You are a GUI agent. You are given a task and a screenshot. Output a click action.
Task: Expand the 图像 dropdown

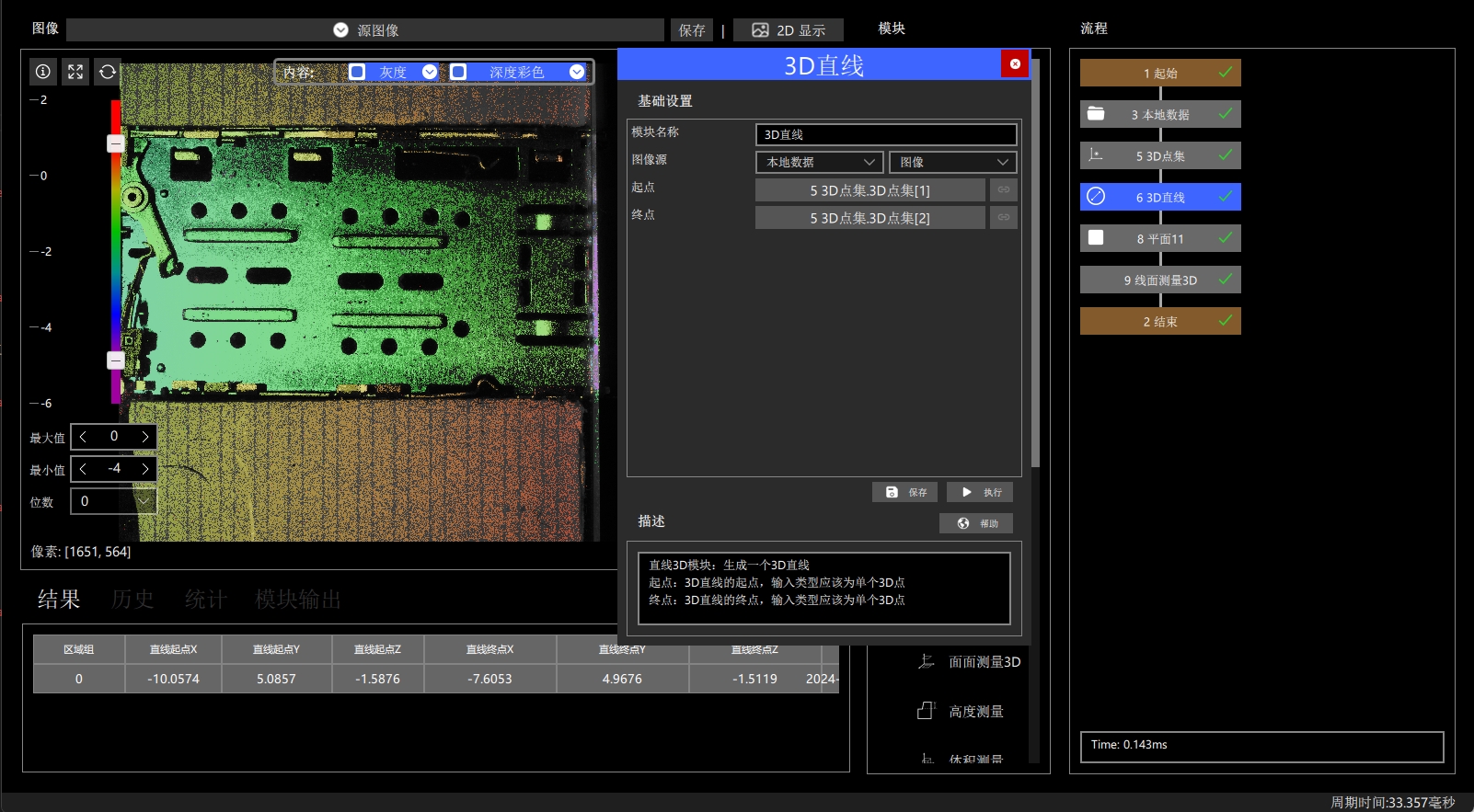(x=953, y=162)
